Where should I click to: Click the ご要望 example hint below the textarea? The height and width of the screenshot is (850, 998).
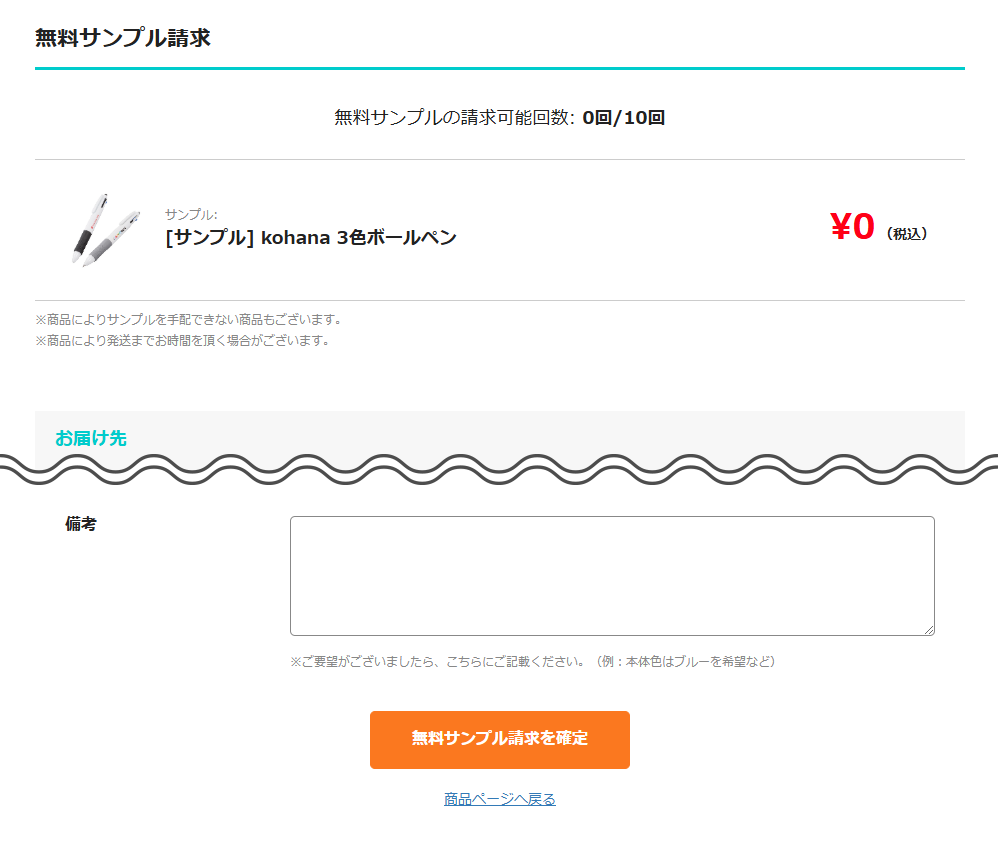point(532,660)
